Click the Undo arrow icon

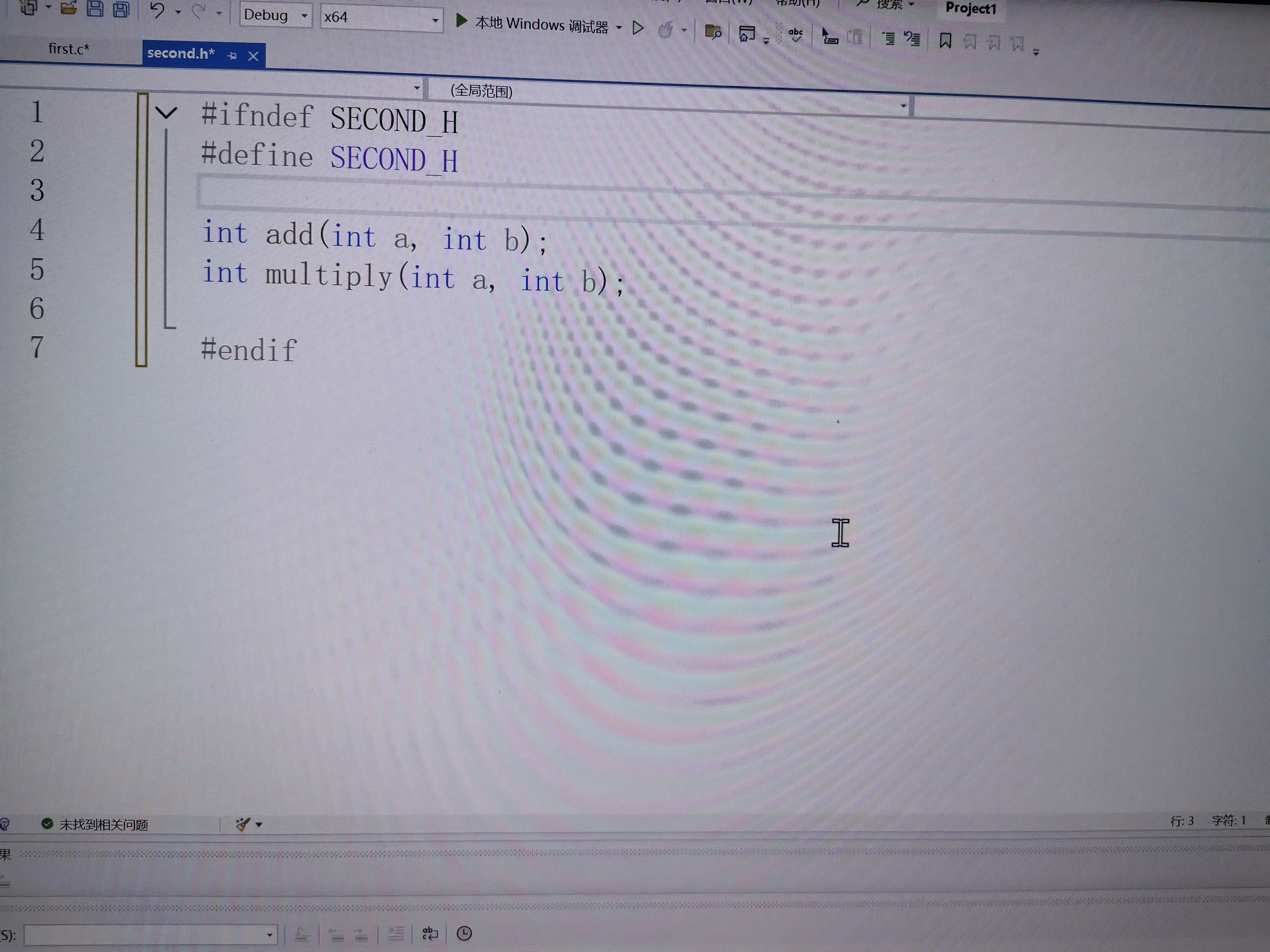pyautogui.click(x=157, y=10)
